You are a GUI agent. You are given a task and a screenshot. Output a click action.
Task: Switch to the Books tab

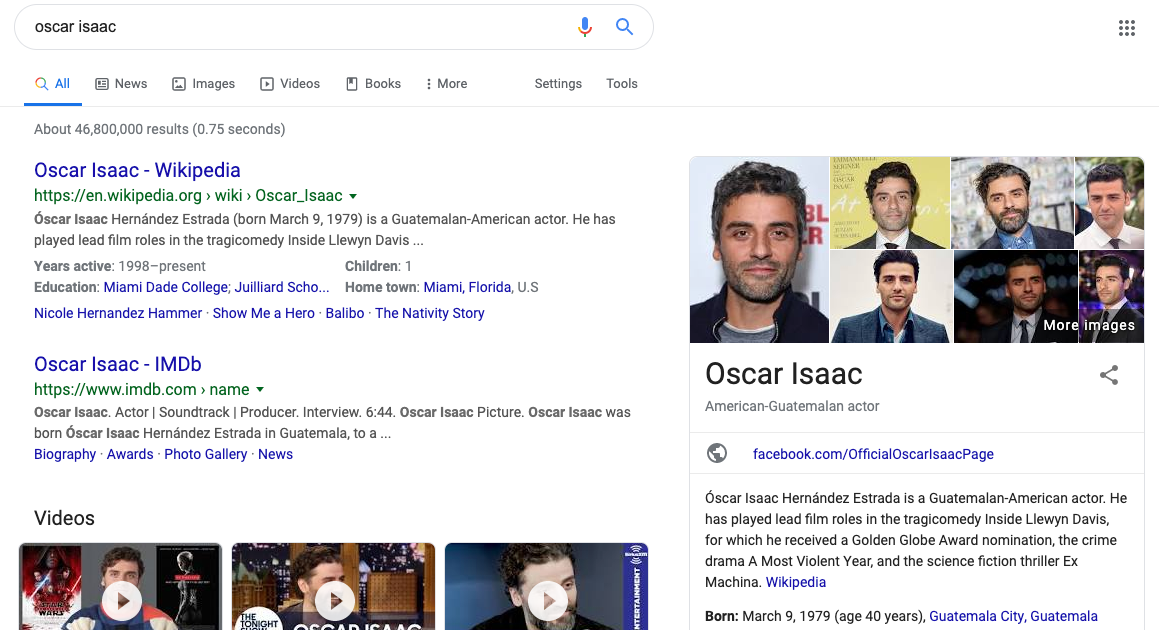[x=373, y=84]
